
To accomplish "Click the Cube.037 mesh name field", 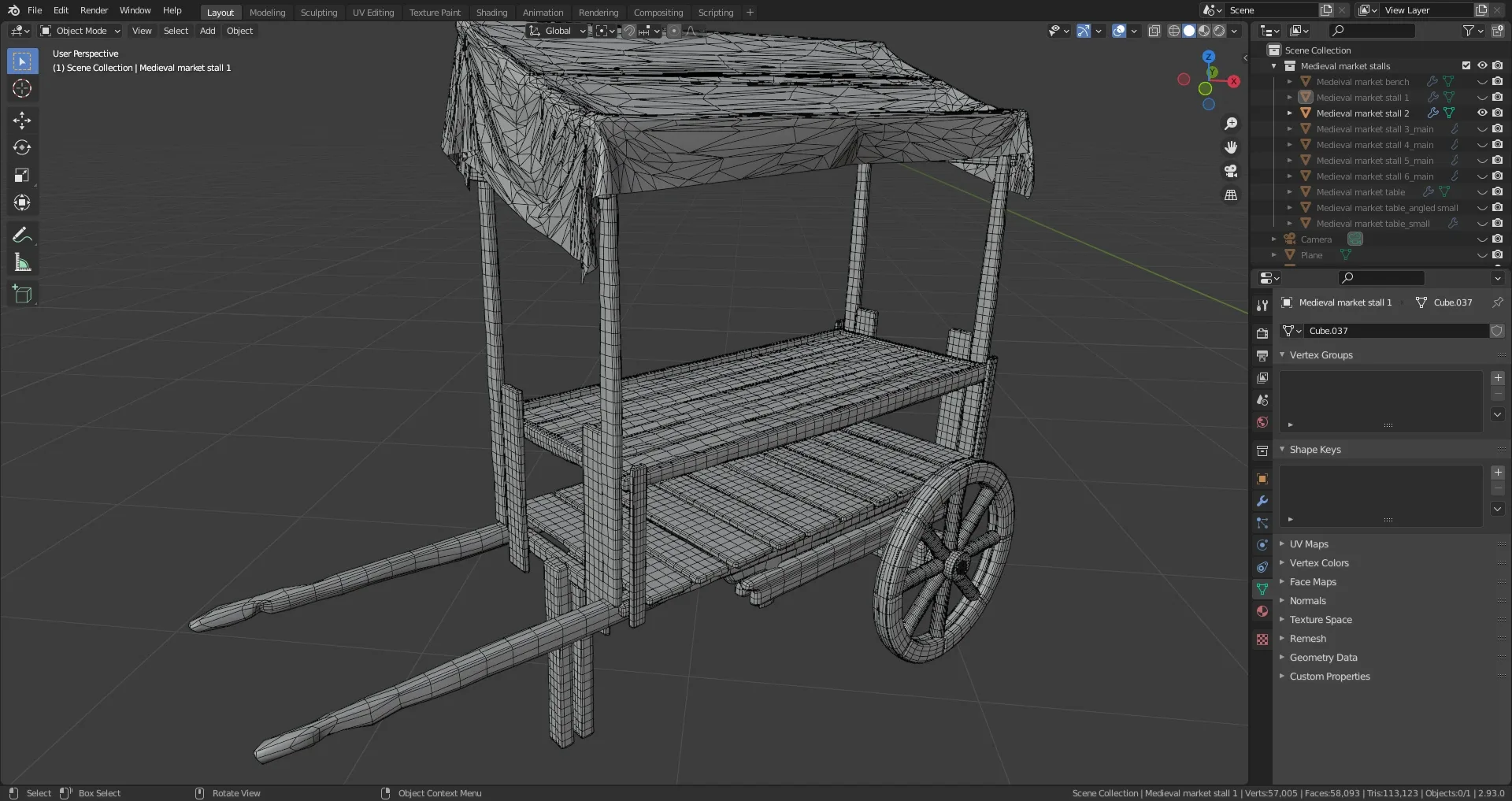I will point(1396,331).
